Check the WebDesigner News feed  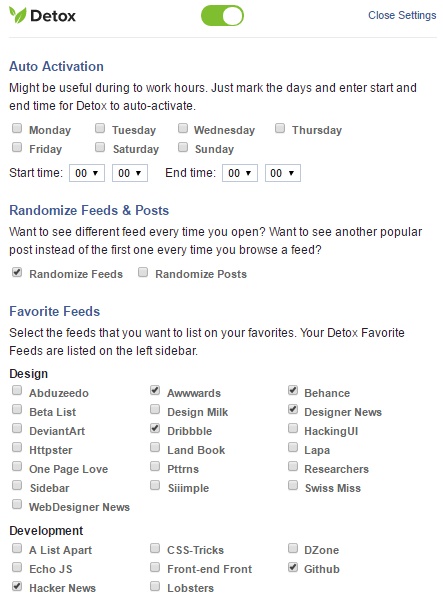[17, 505]
